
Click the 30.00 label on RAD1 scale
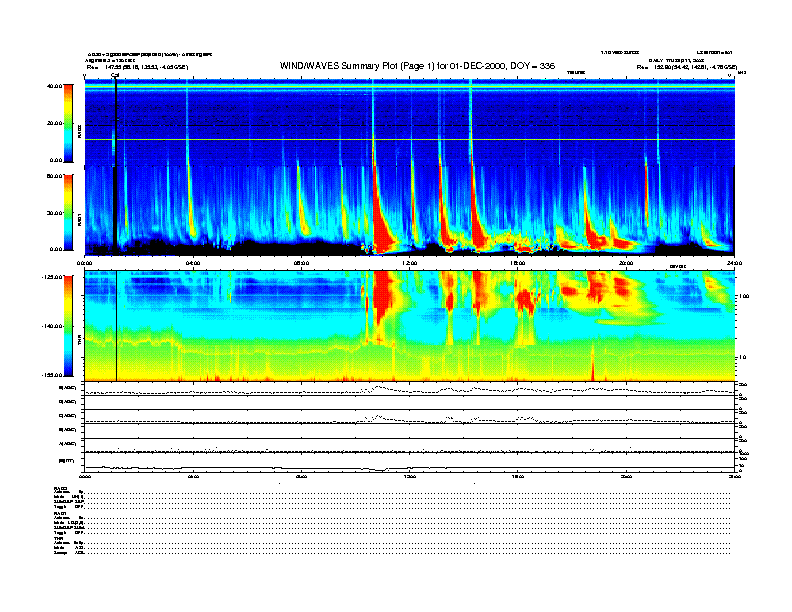(x=54, y=213)
